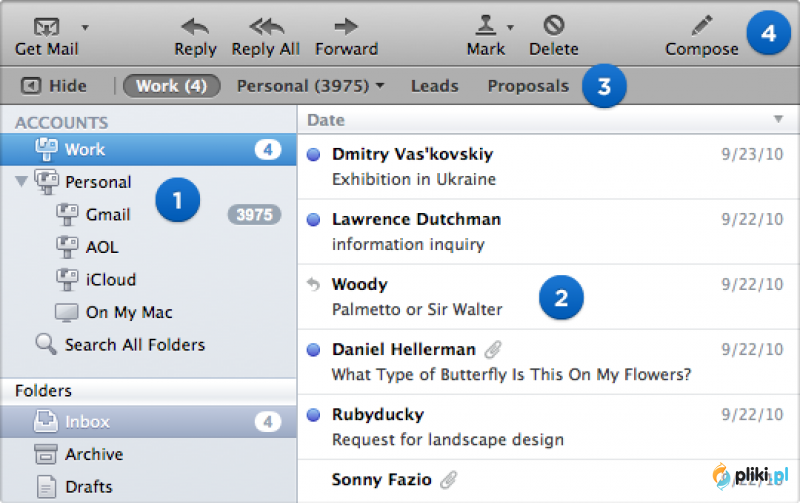Click the Delete circle-slash icon
Viewport: 800px width, 503px height.
554,25
